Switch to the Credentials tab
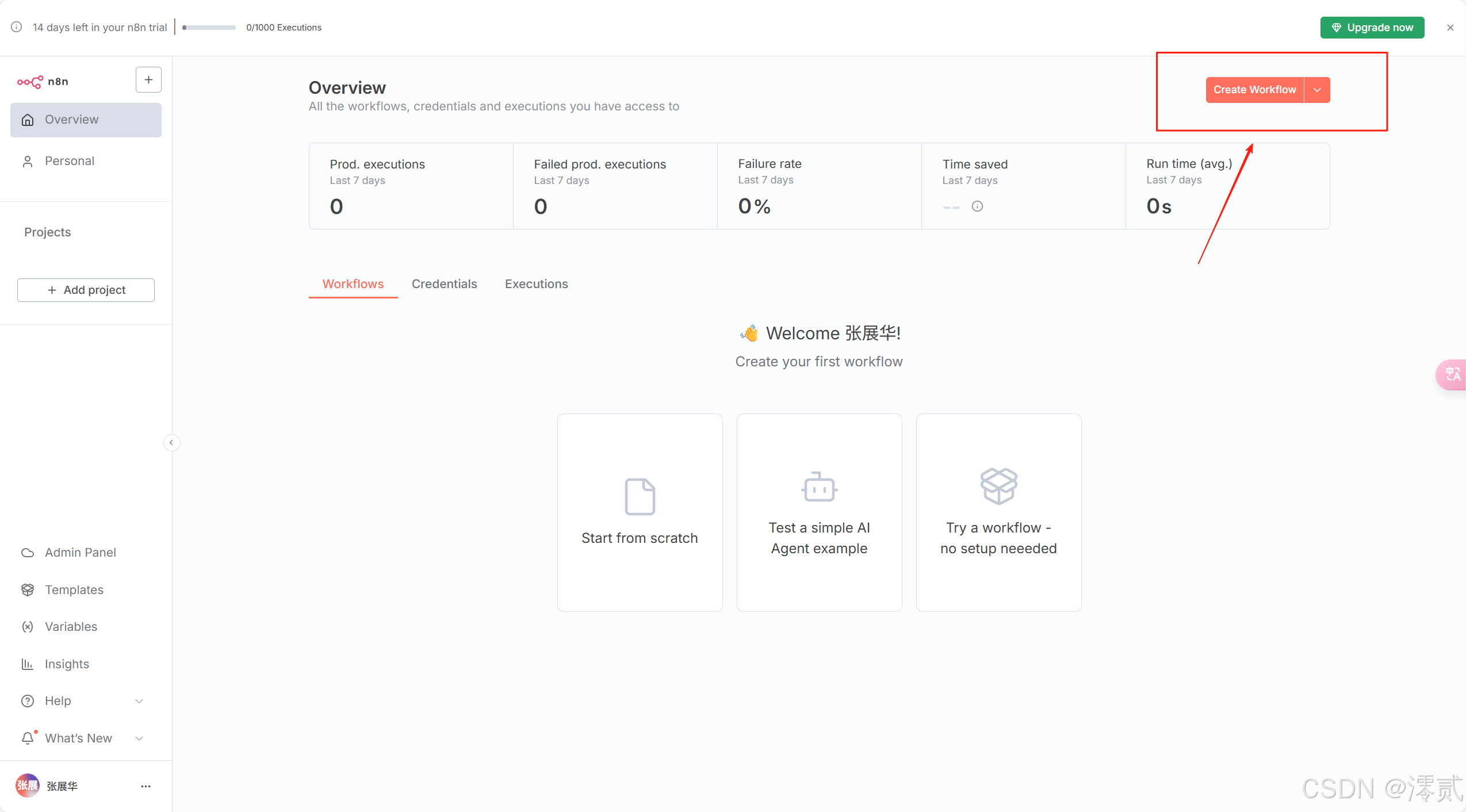 tap(444, 284)
